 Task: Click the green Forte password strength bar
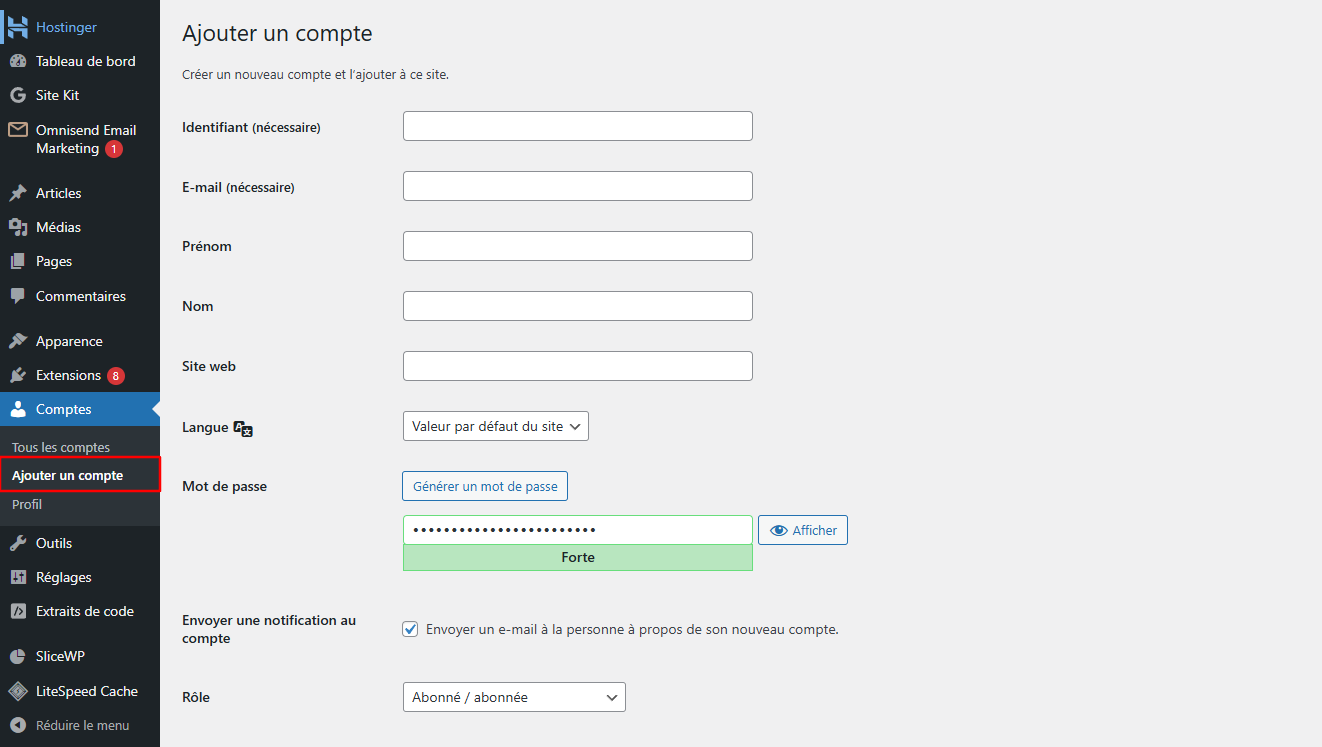click(577, 557)
